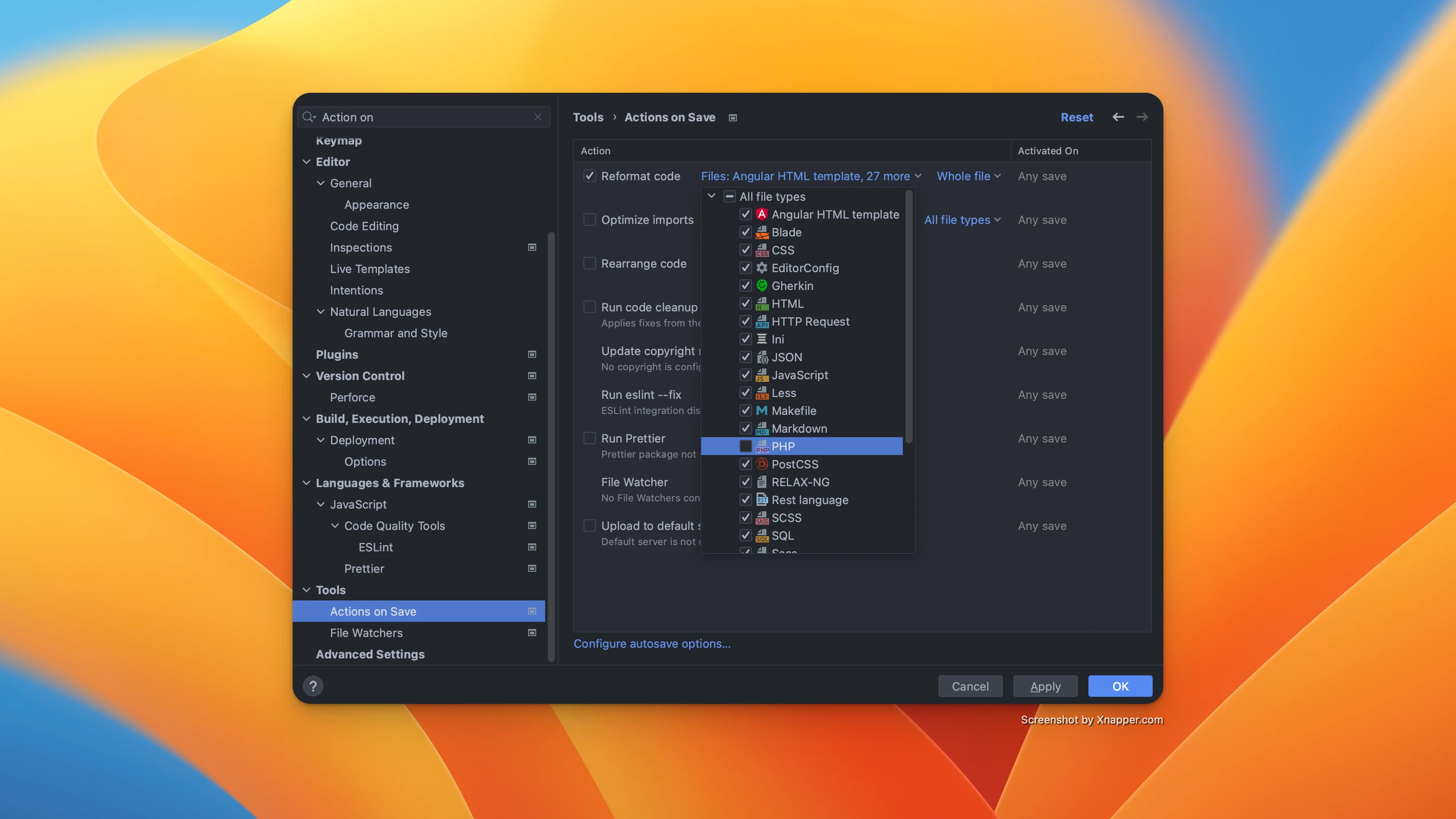Click the Reset link
Viewport: 1456px width, 819px height.
(x=1077, y=117)
